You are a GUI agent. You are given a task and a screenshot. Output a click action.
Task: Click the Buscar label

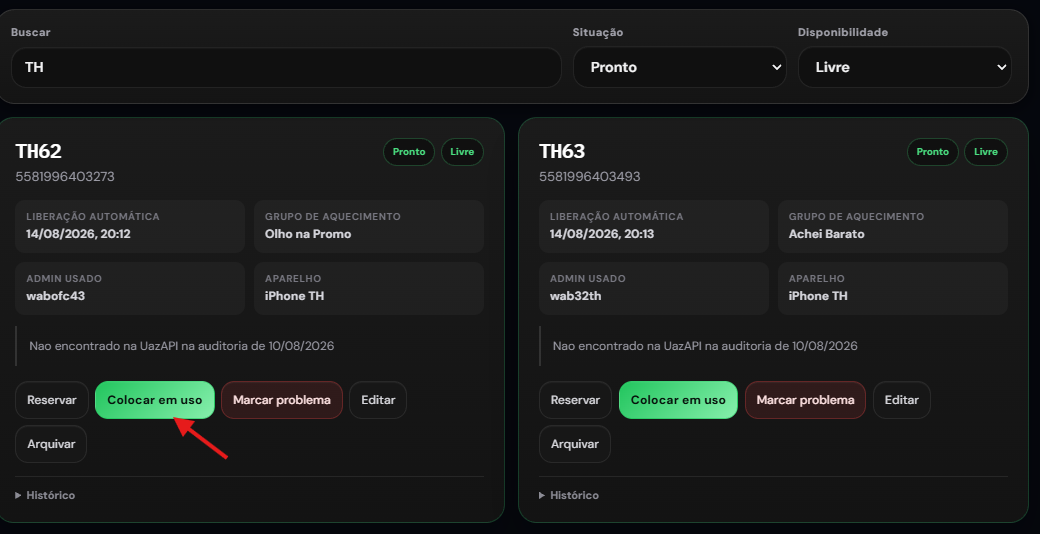click(31, 33)
